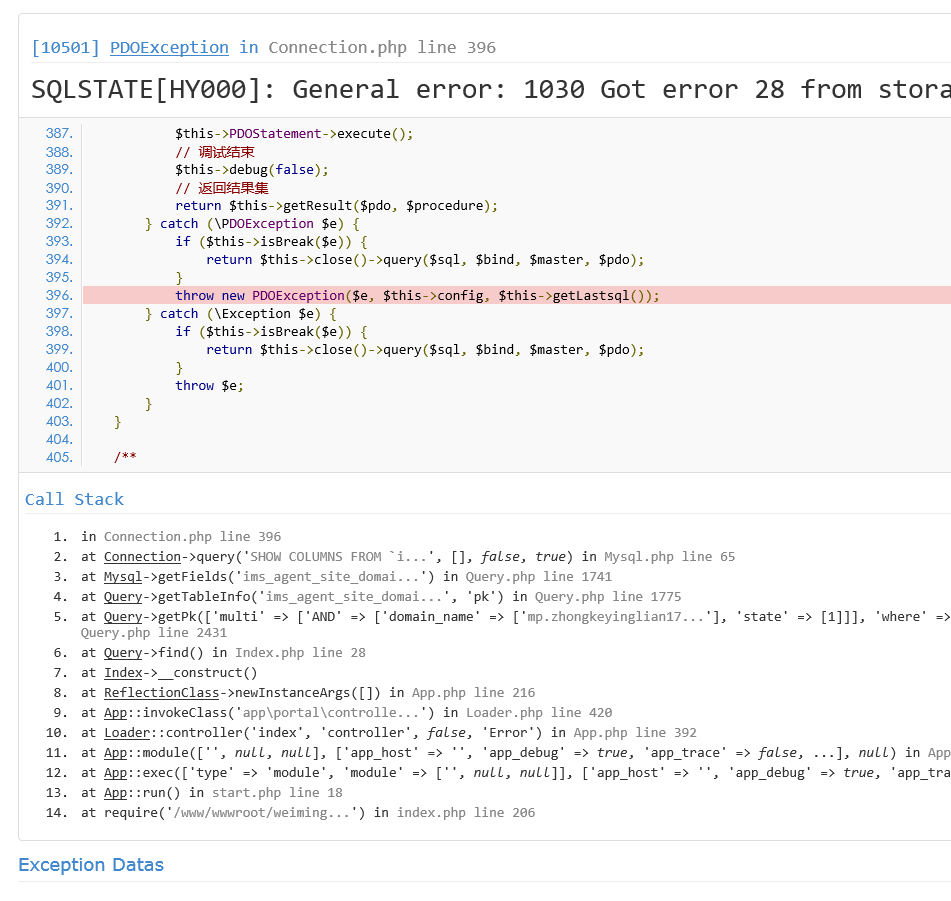This screenshot has width=951, height=901.
Task: Click the PDOException link in the header
Action: pos(169,47)
